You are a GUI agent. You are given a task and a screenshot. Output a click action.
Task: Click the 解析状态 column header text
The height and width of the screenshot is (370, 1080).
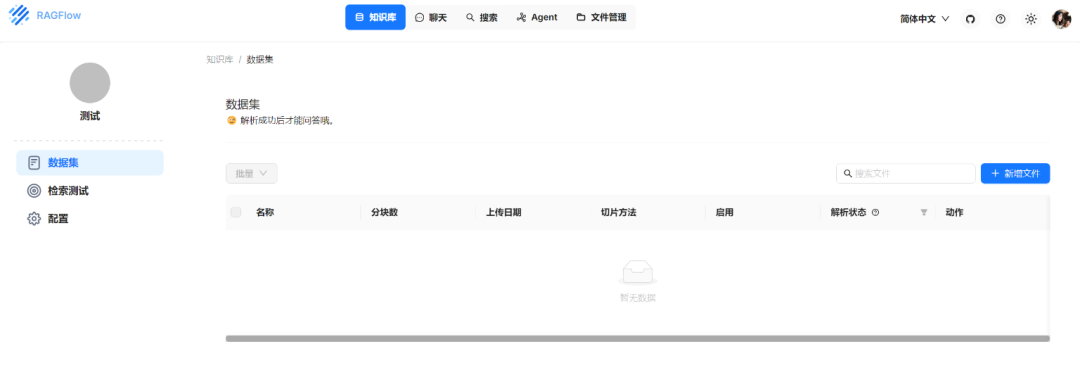pyautogui.click(x=849, y=212)
